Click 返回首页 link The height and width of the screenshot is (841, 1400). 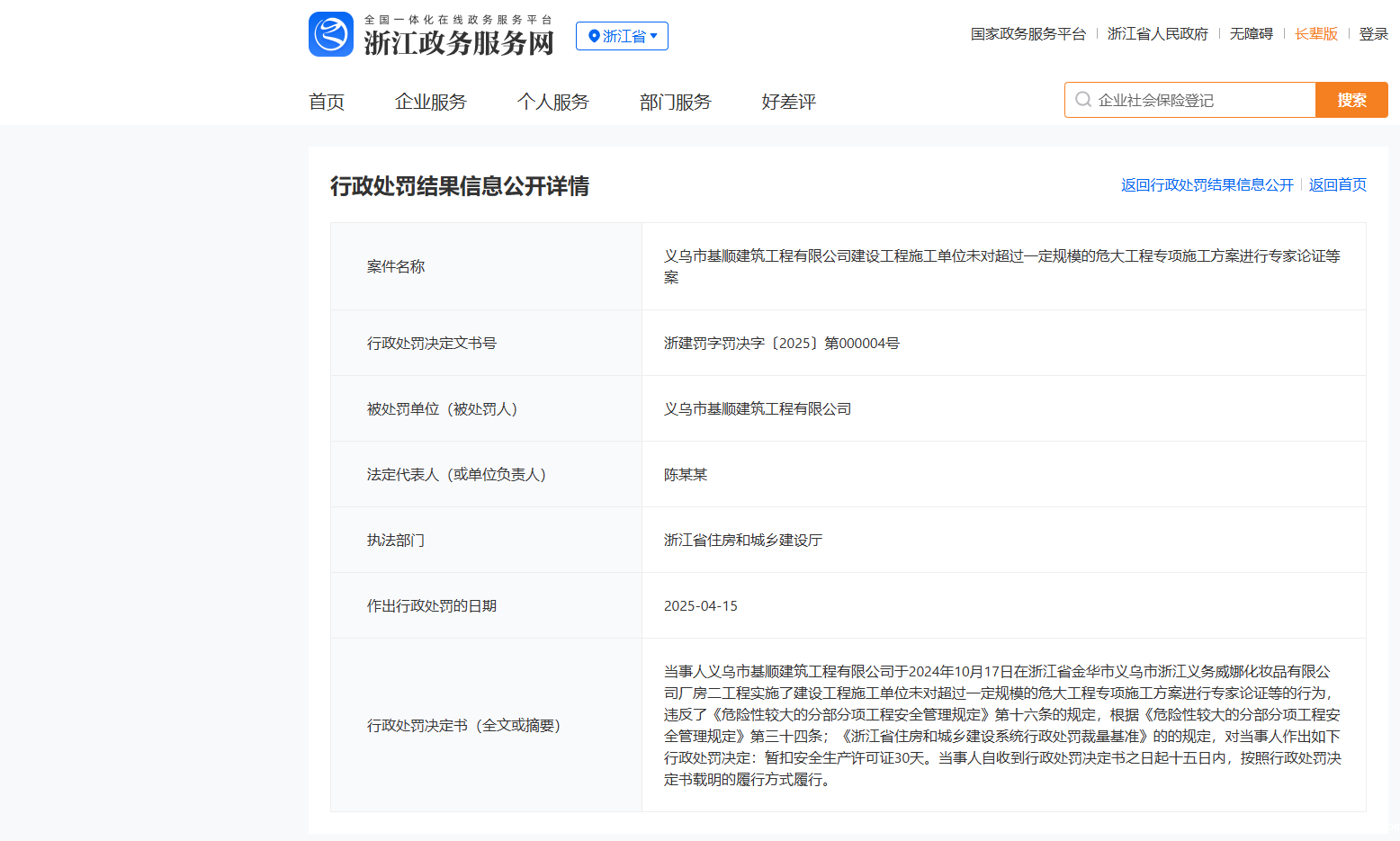1338,184
